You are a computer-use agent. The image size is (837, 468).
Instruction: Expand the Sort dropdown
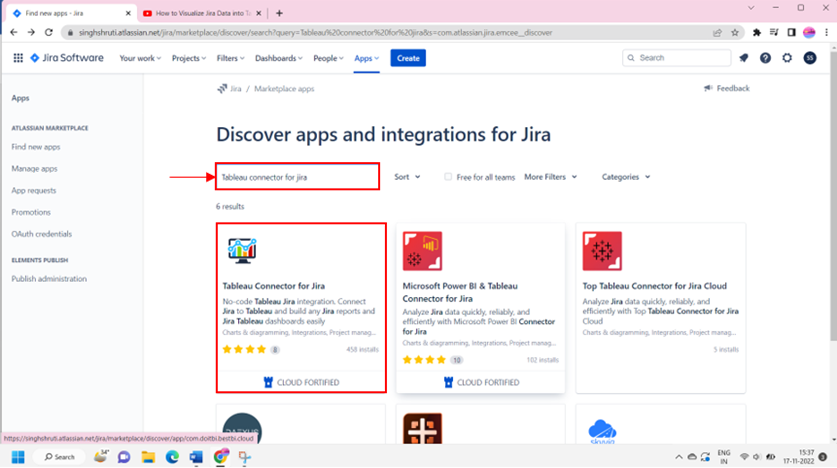(407, 177)
